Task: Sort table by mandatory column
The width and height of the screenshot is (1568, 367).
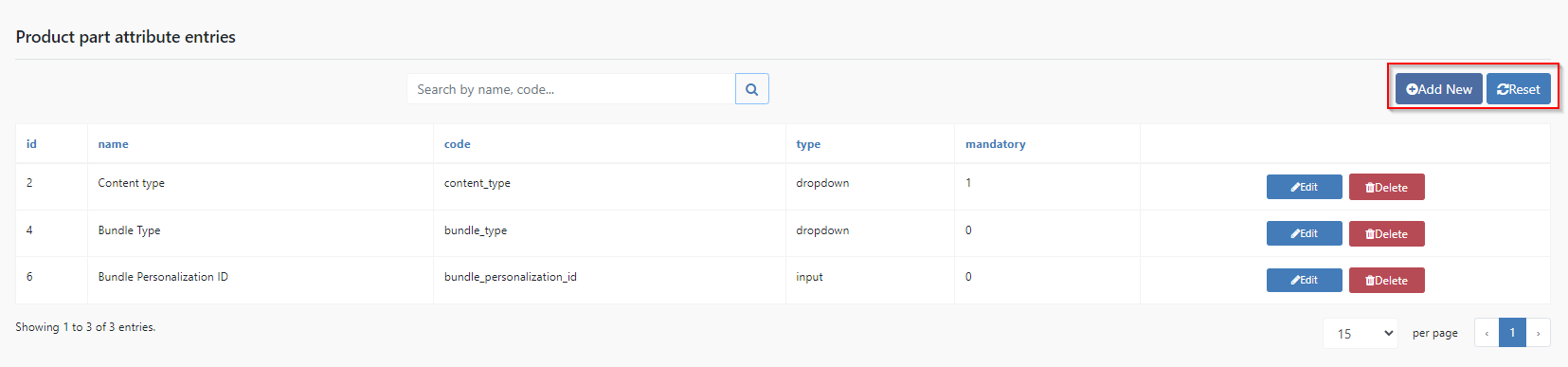Action: [x=995, y=144]
